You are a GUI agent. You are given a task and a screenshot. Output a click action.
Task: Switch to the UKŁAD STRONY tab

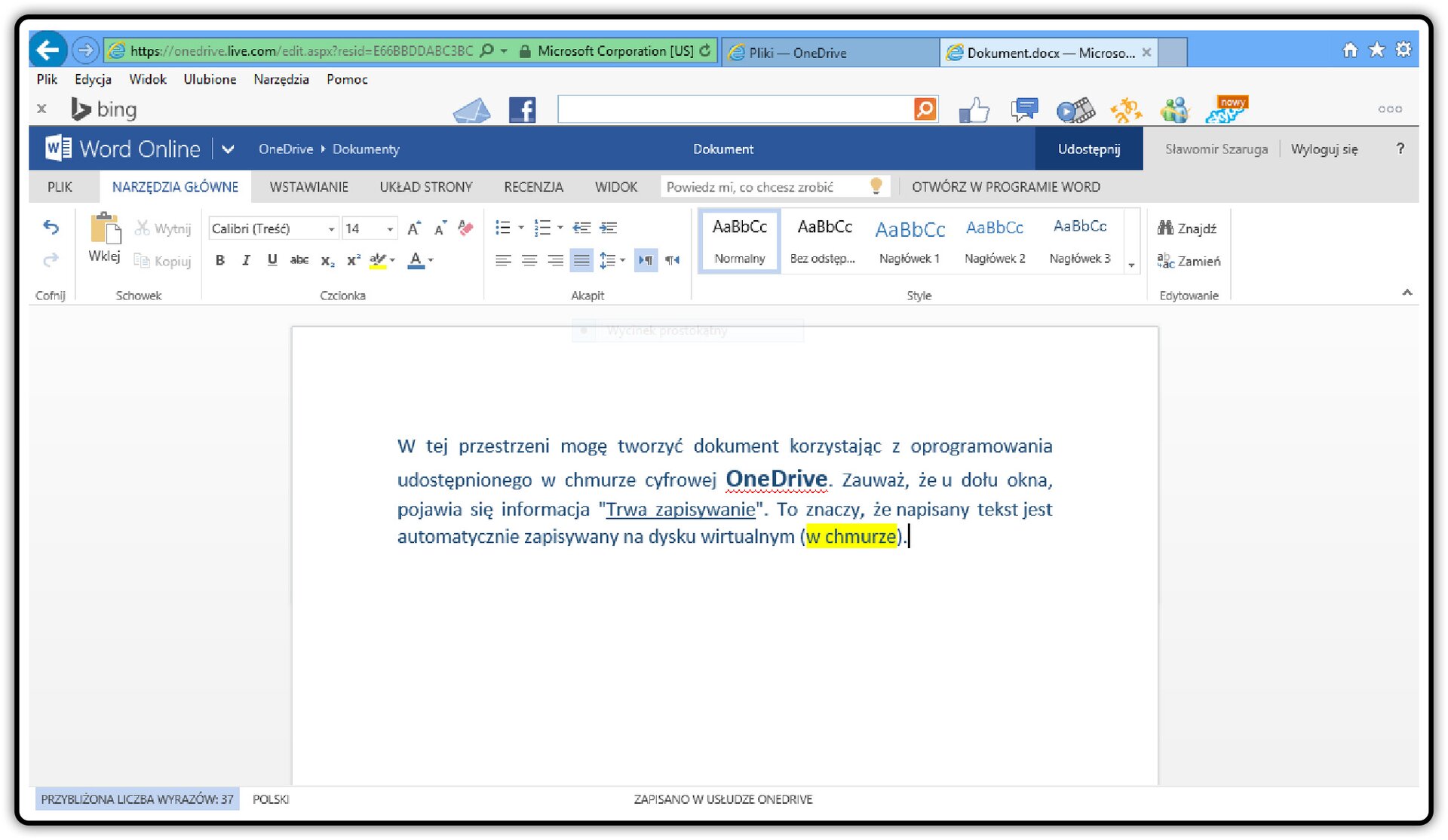[x=426, y=187]
